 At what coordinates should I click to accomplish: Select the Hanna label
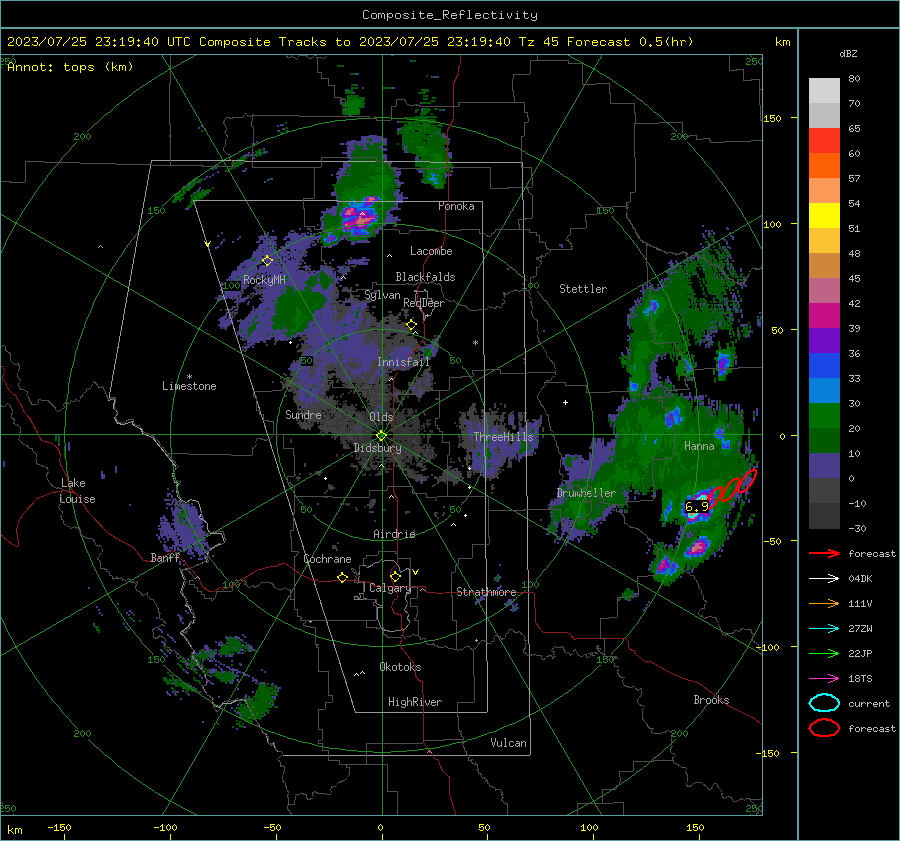pyautogui.click(x=699, y=446)
